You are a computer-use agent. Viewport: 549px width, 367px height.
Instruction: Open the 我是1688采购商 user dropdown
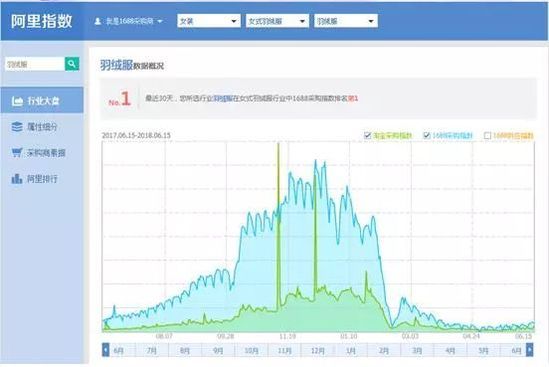point(129,21)
